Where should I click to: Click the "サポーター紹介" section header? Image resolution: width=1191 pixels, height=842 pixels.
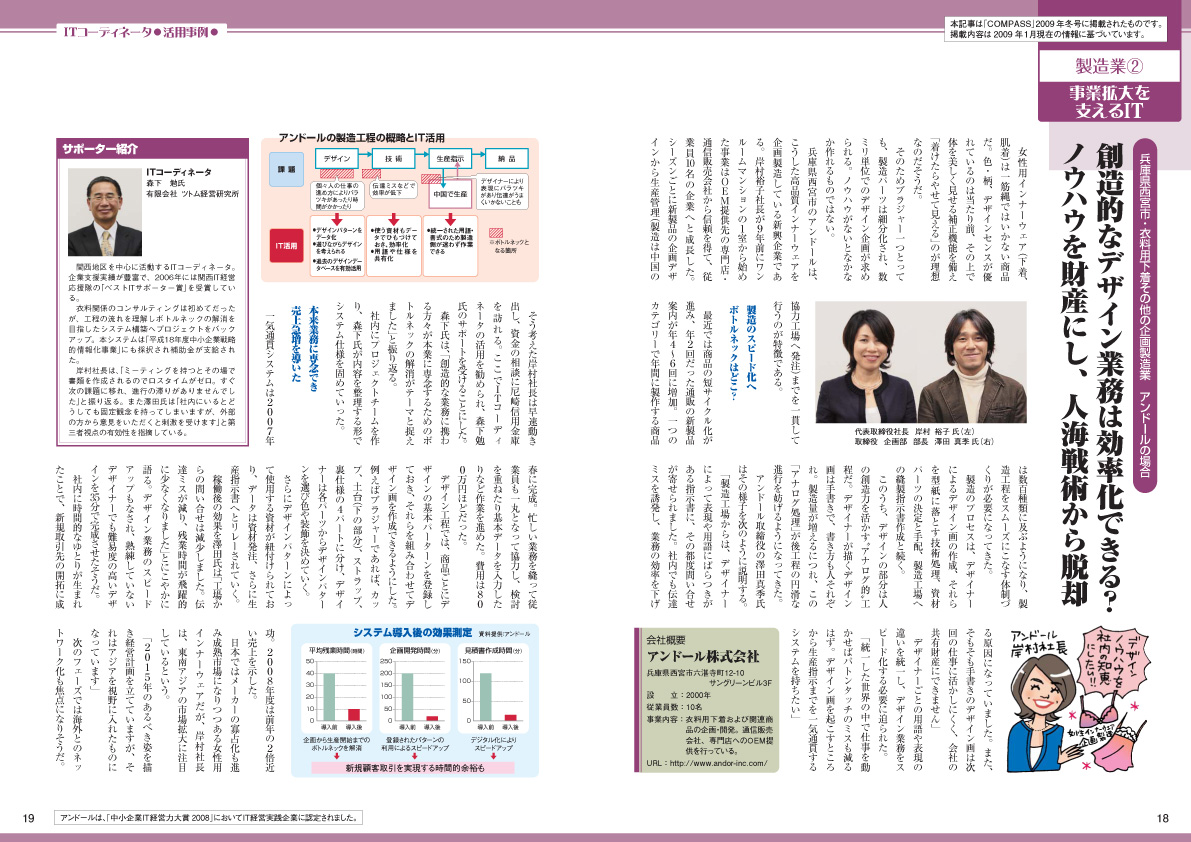pos(153,149)
